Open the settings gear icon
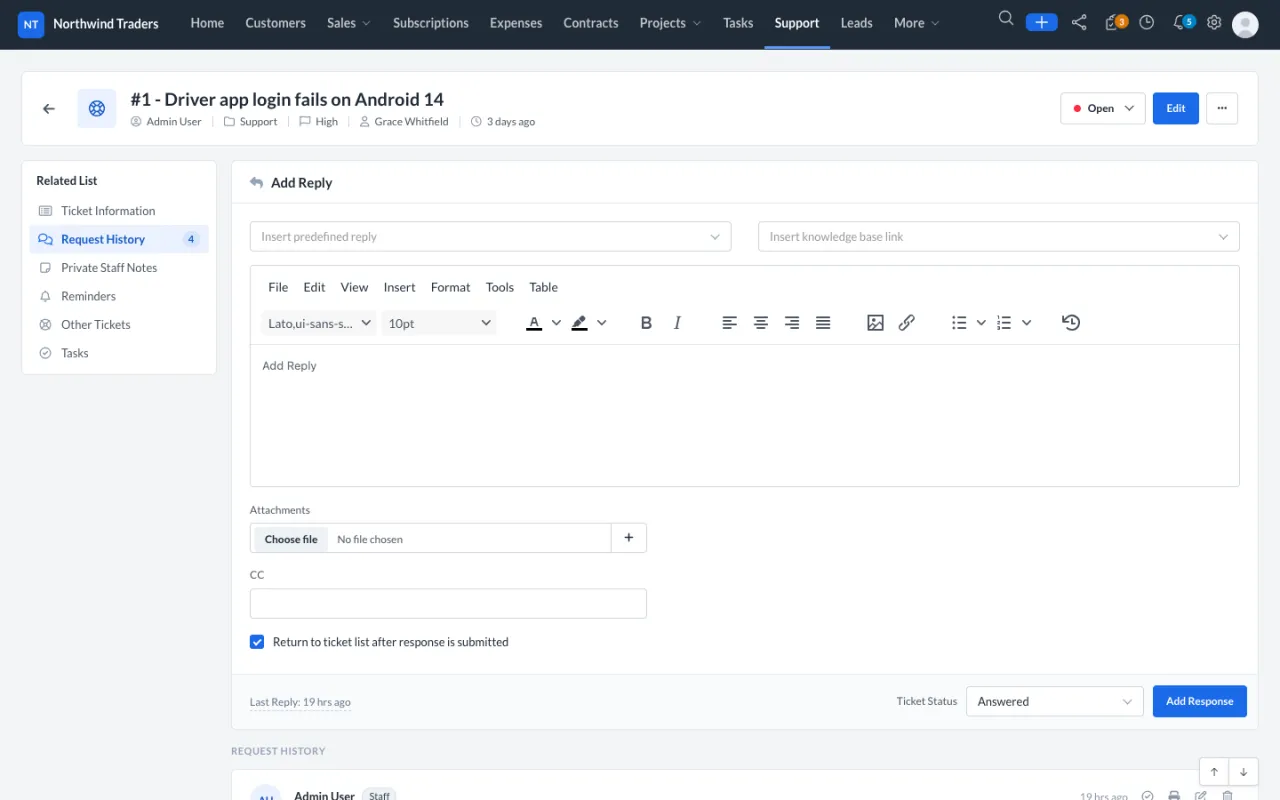The height and width of the screenshot is (800, 1280). [x=1214, y=22]
